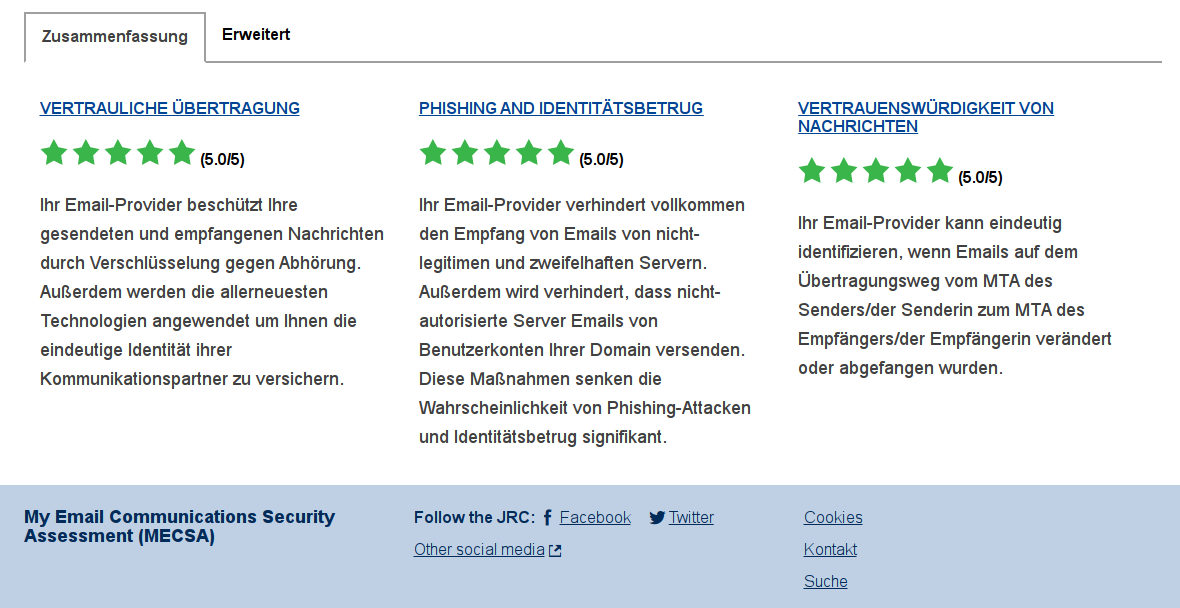Click middle star under Vertrauenswürdigkeit von Nachrichten
The height and width of the screenshot is (608, 1180).
[876, 171]
